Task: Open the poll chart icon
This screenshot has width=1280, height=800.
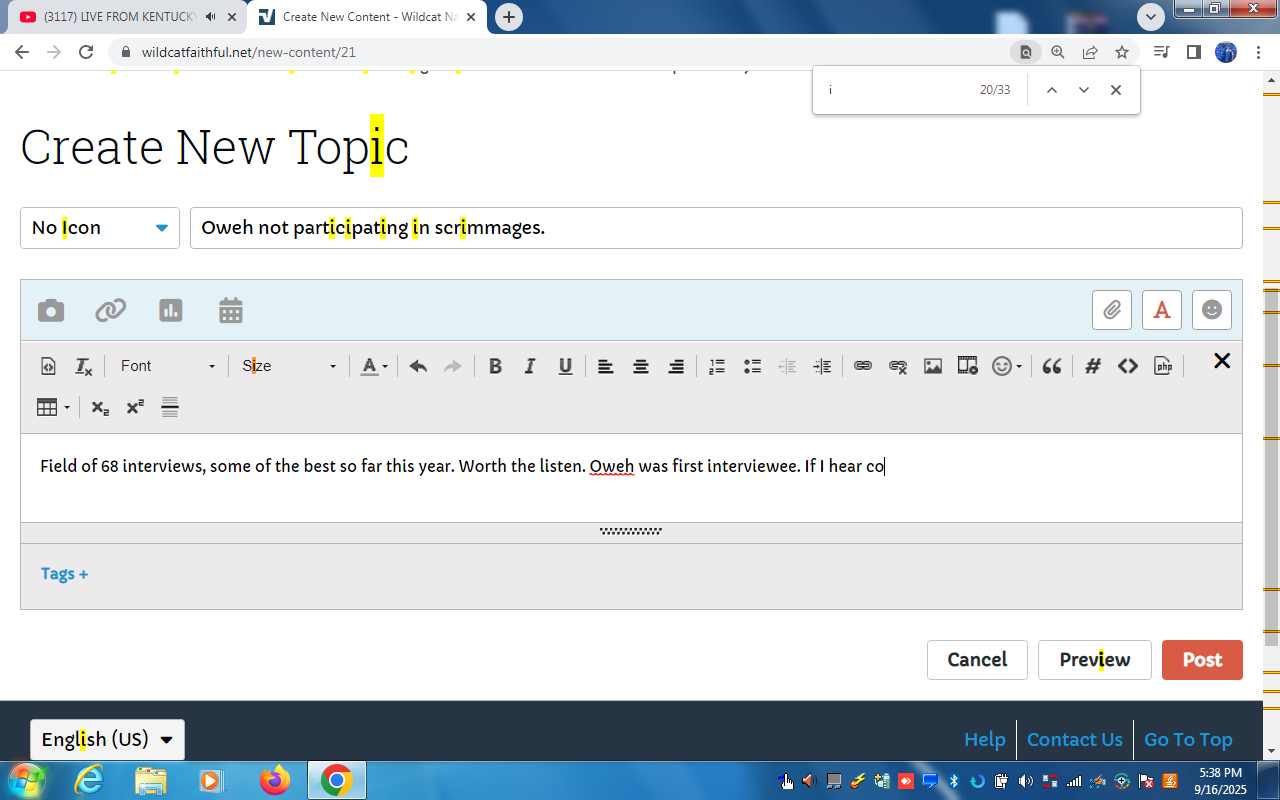Action: coord(171,311)
